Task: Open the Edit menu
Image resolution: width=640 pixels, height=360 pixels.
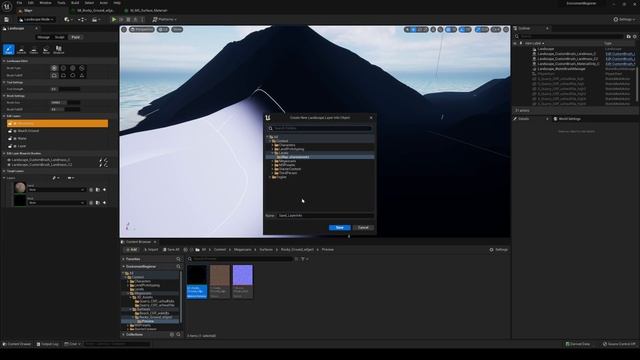Action: tap(31, 3)
